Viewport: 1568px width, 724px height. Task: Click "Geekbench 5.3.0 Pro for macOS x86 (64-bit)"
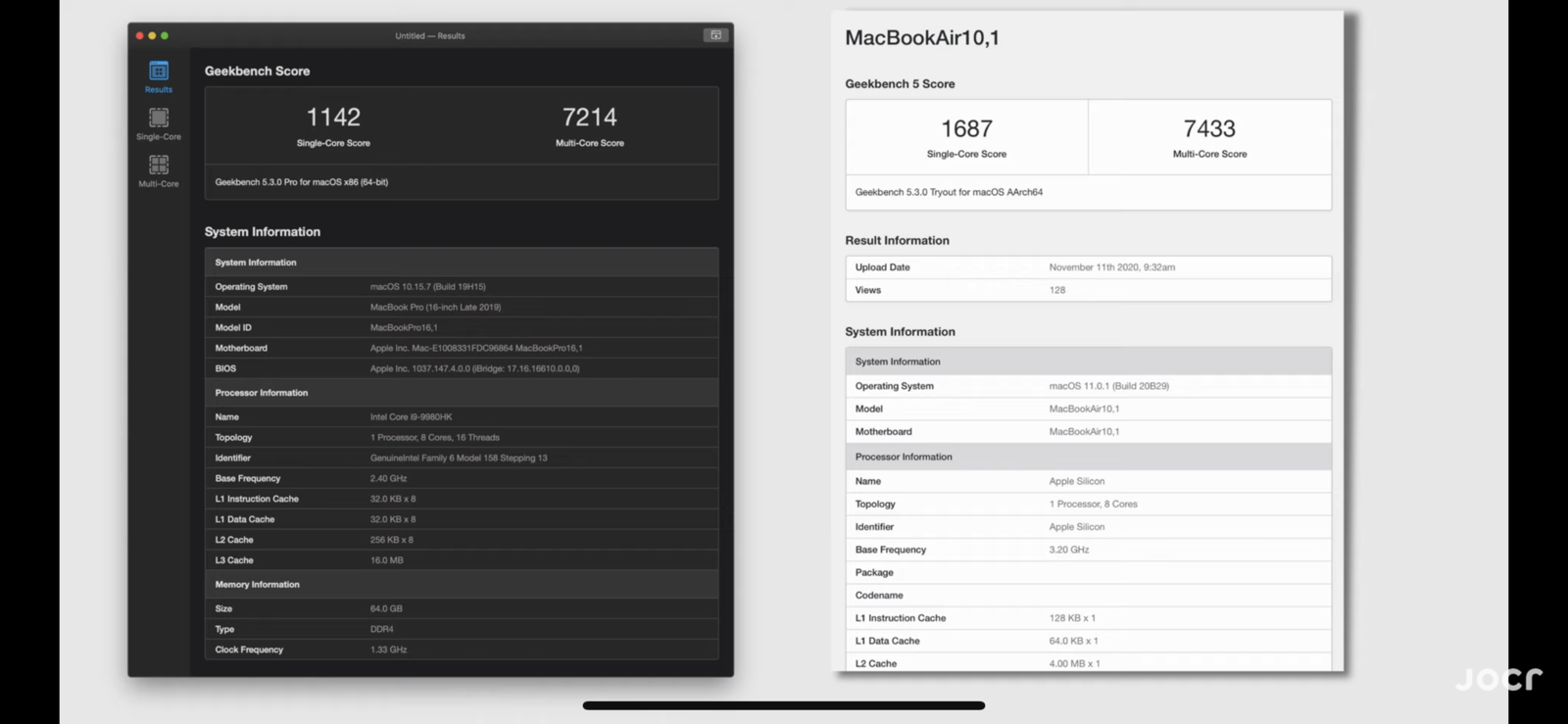pyautogui.click(x=302, y=182)
